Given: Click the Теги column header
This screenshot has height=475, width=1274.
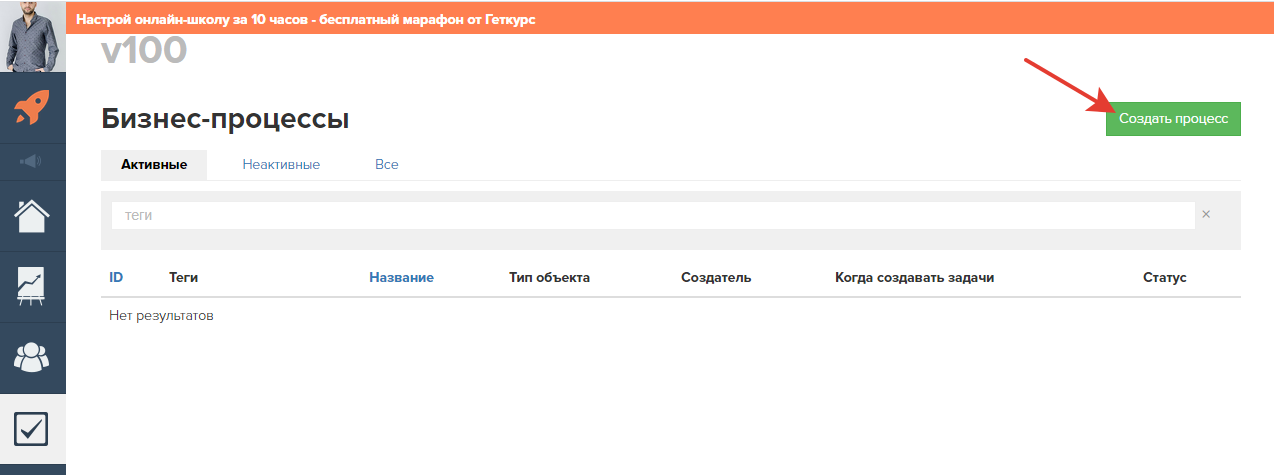Looking at the screenshot, I should (186, 277).
